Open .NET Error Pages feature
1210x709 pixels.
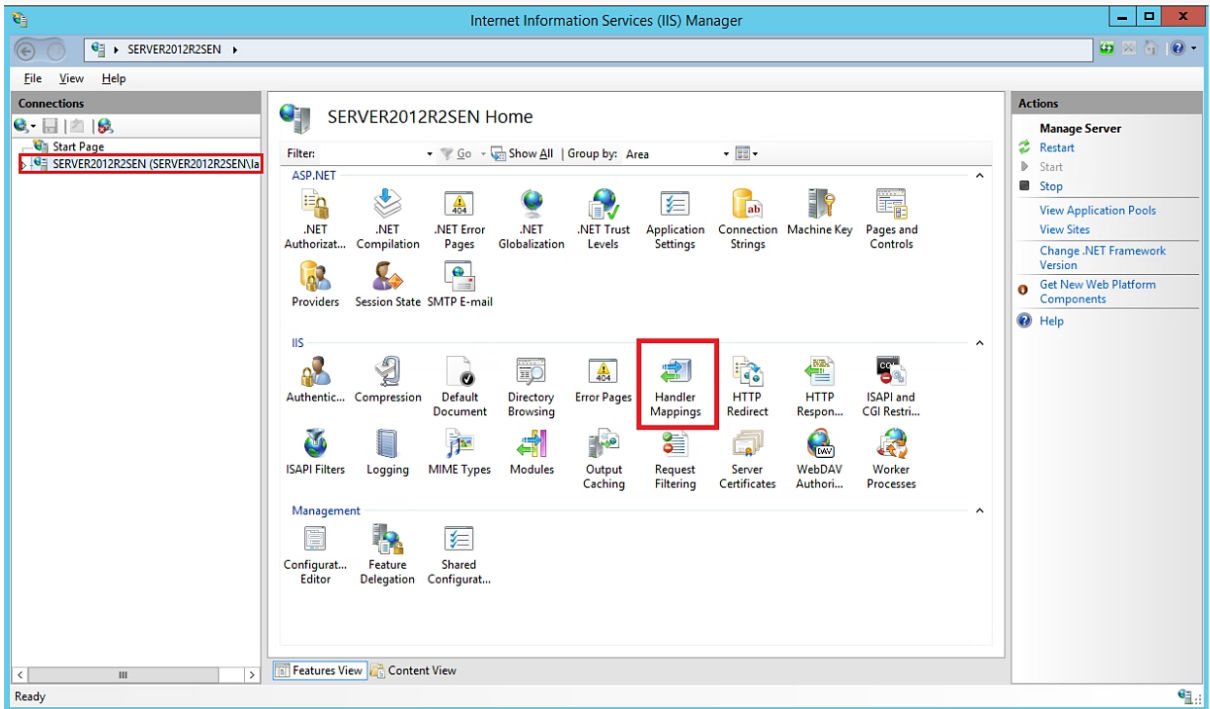click(460, 219)
